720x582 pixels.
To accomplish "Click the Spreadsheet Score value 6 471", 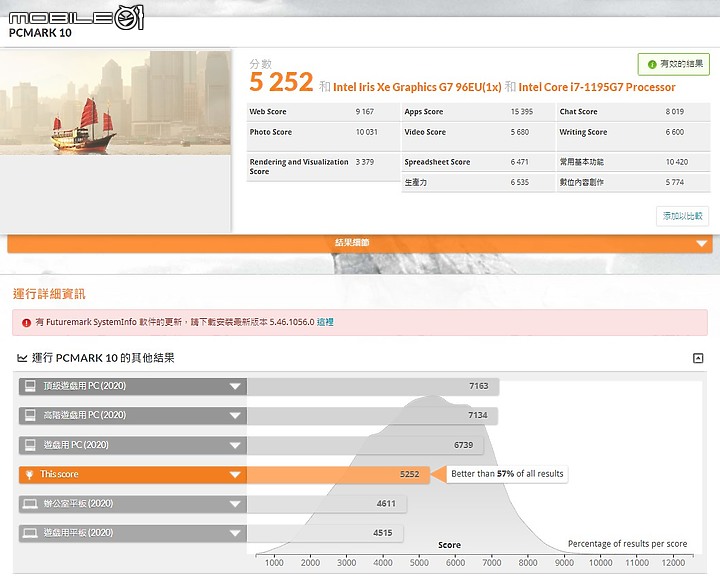I will click(x=519, y=162).
